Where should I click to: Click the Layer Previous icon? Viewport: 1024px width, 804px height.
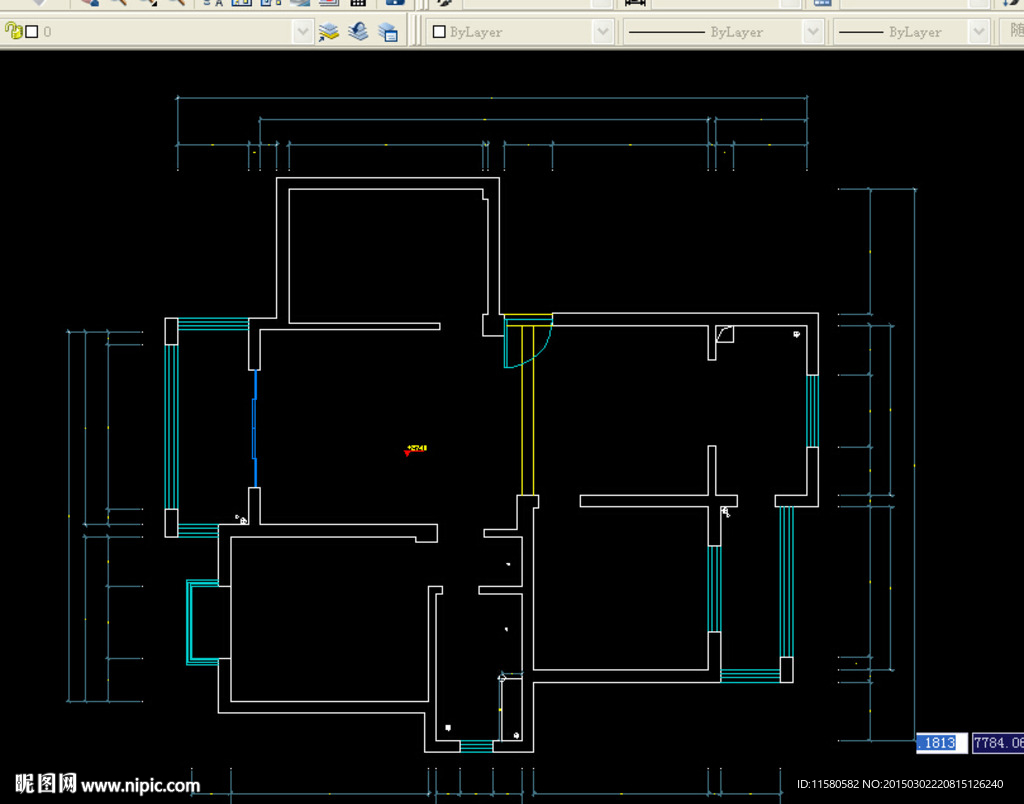click(x=358, y=32)
